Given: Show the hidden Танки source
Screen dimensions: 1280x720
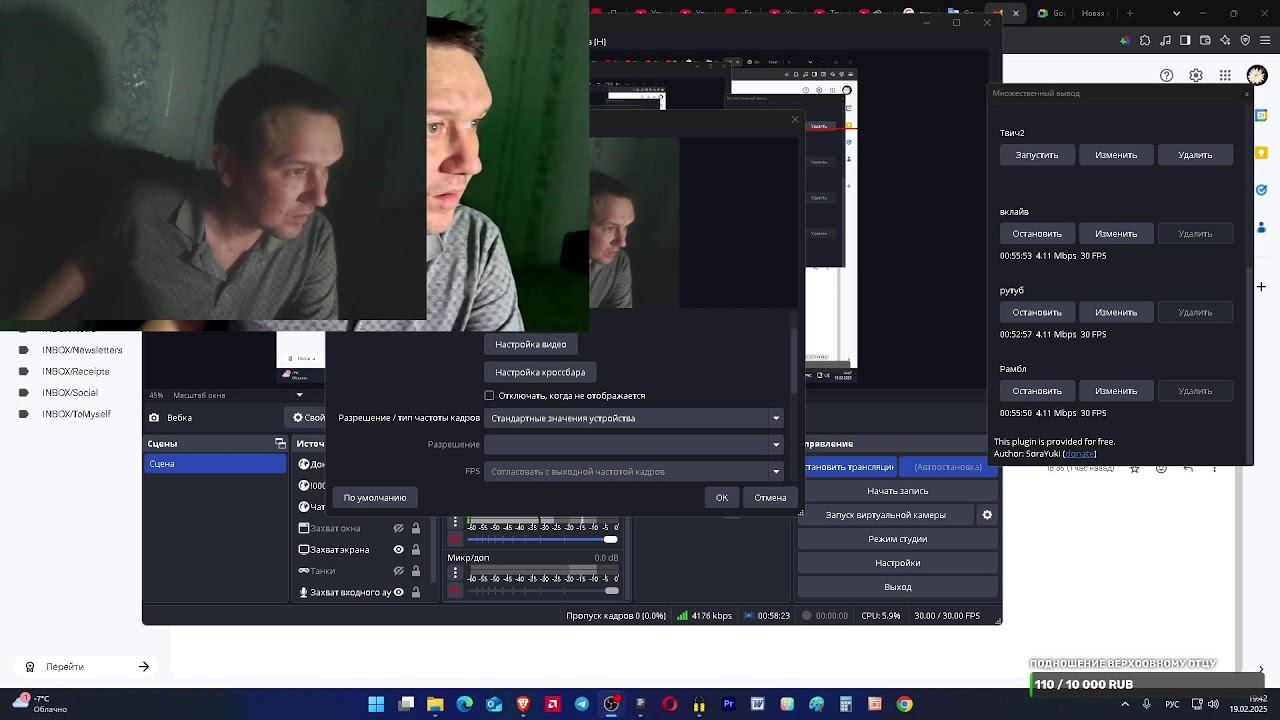Looking at the screenshot, I should tap(398, 571).
